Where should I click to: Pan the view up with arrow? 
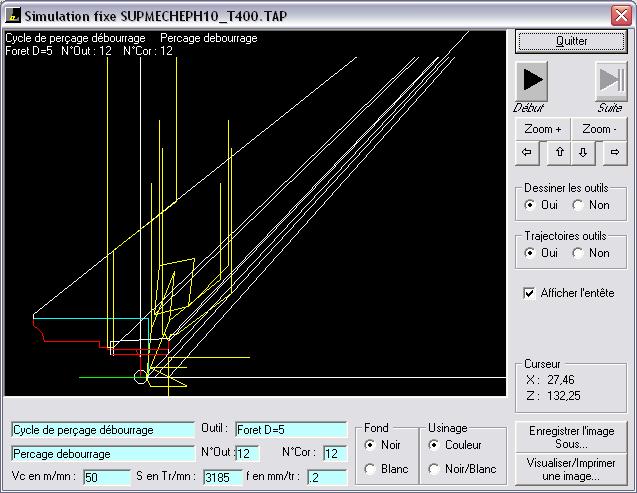click(x=560, y=152)
